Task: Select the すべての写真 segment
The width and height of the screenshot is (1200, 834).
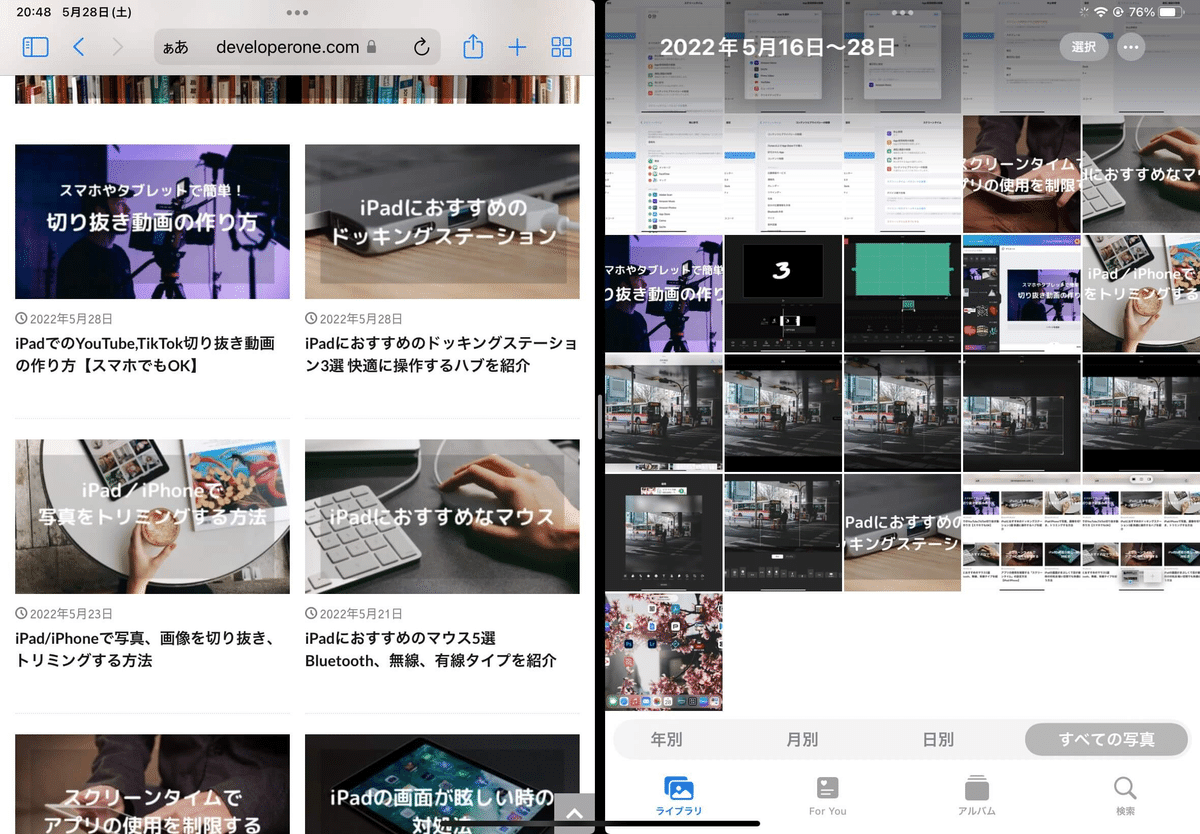Action: point(1106,739)
